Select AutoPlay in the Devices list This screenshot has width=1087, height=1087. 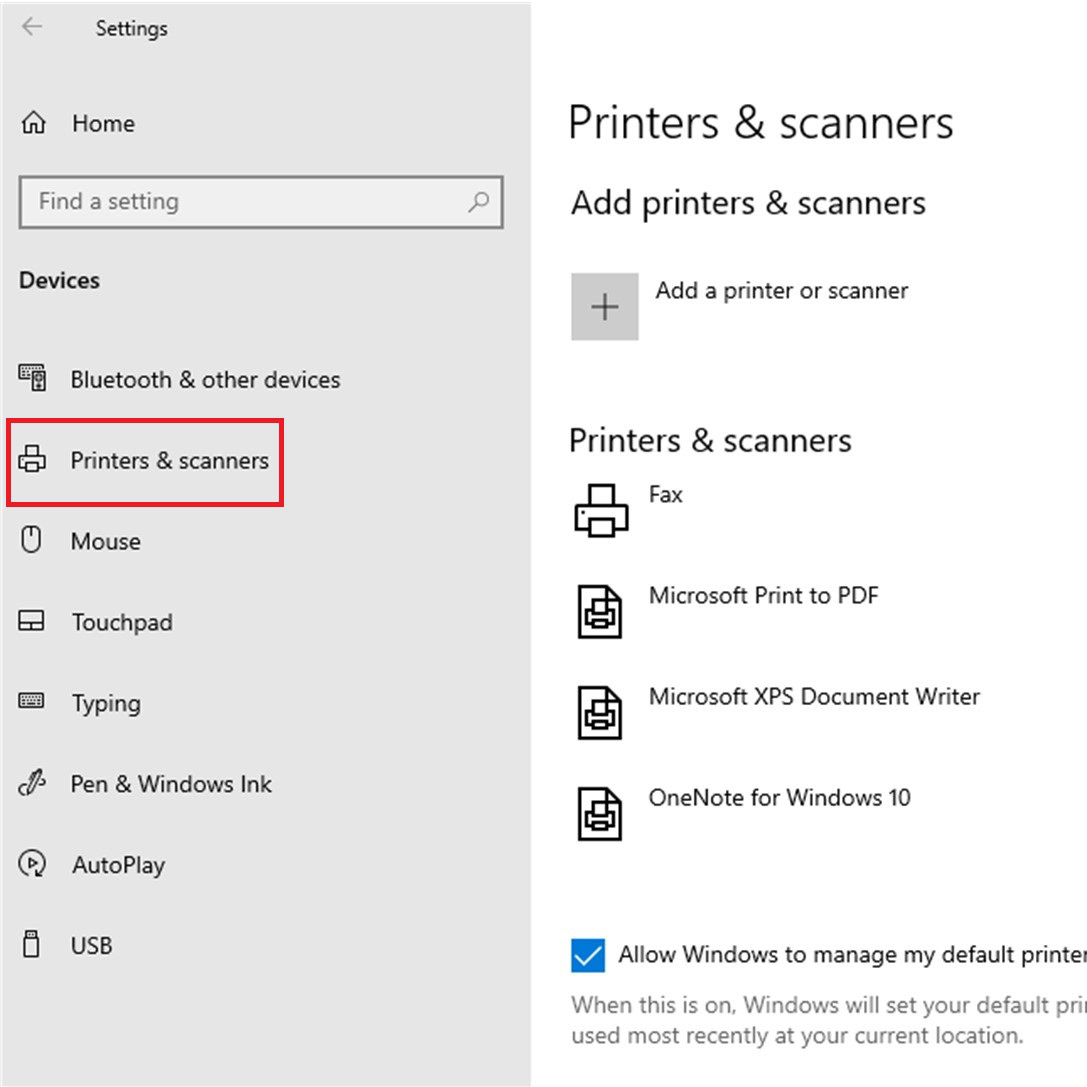tap(118, 865)
